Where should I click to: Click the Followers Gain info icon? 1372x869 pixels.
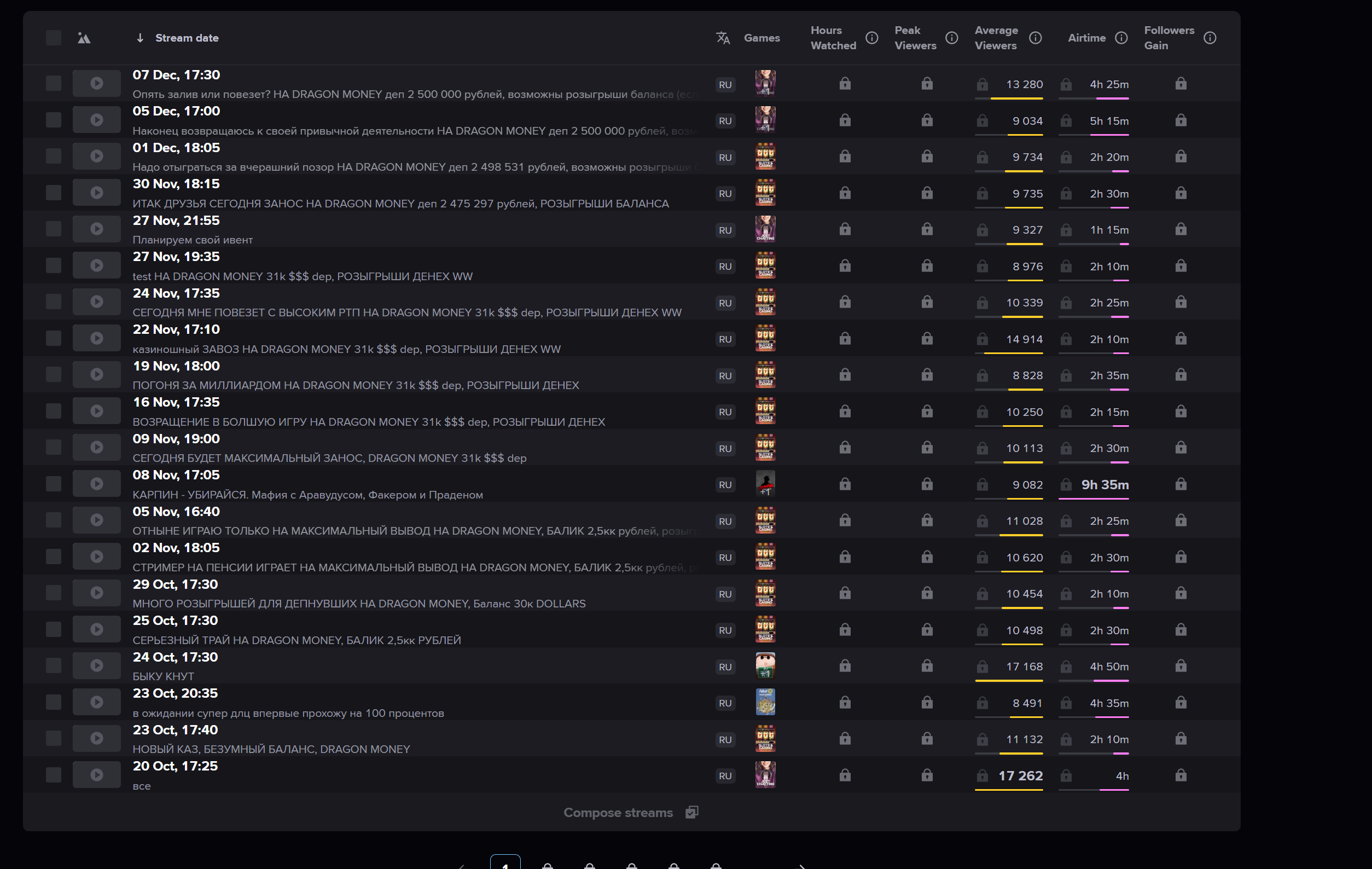coord(1209,38)
